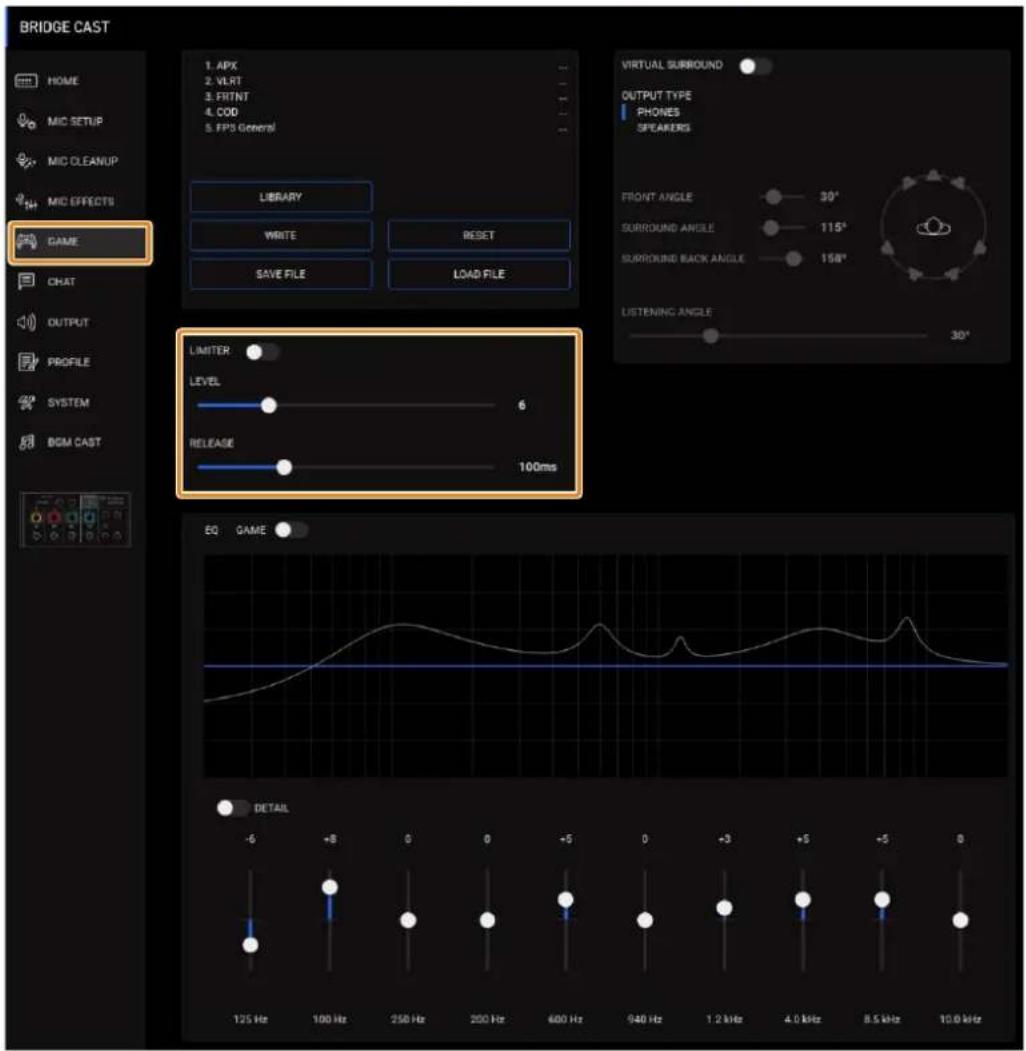Click the FRONT ANGLE slider
This screenshot has height=1051, width=1026.
783,196
